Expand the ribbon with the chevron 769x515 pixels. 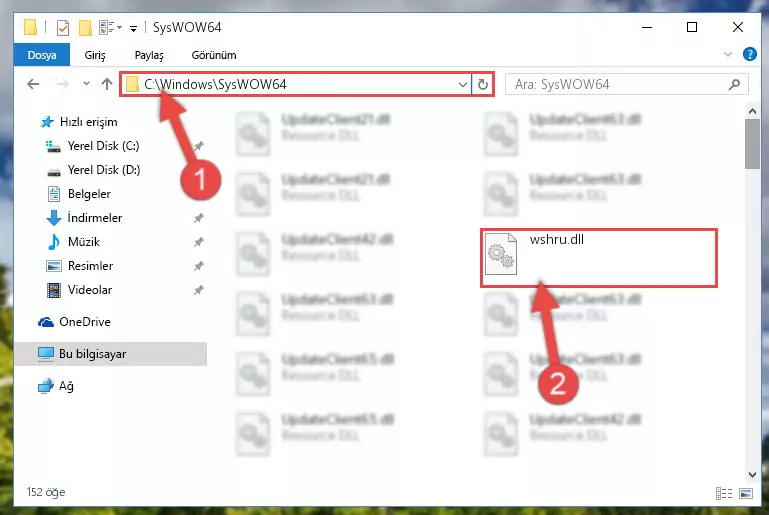coord(728,54)
